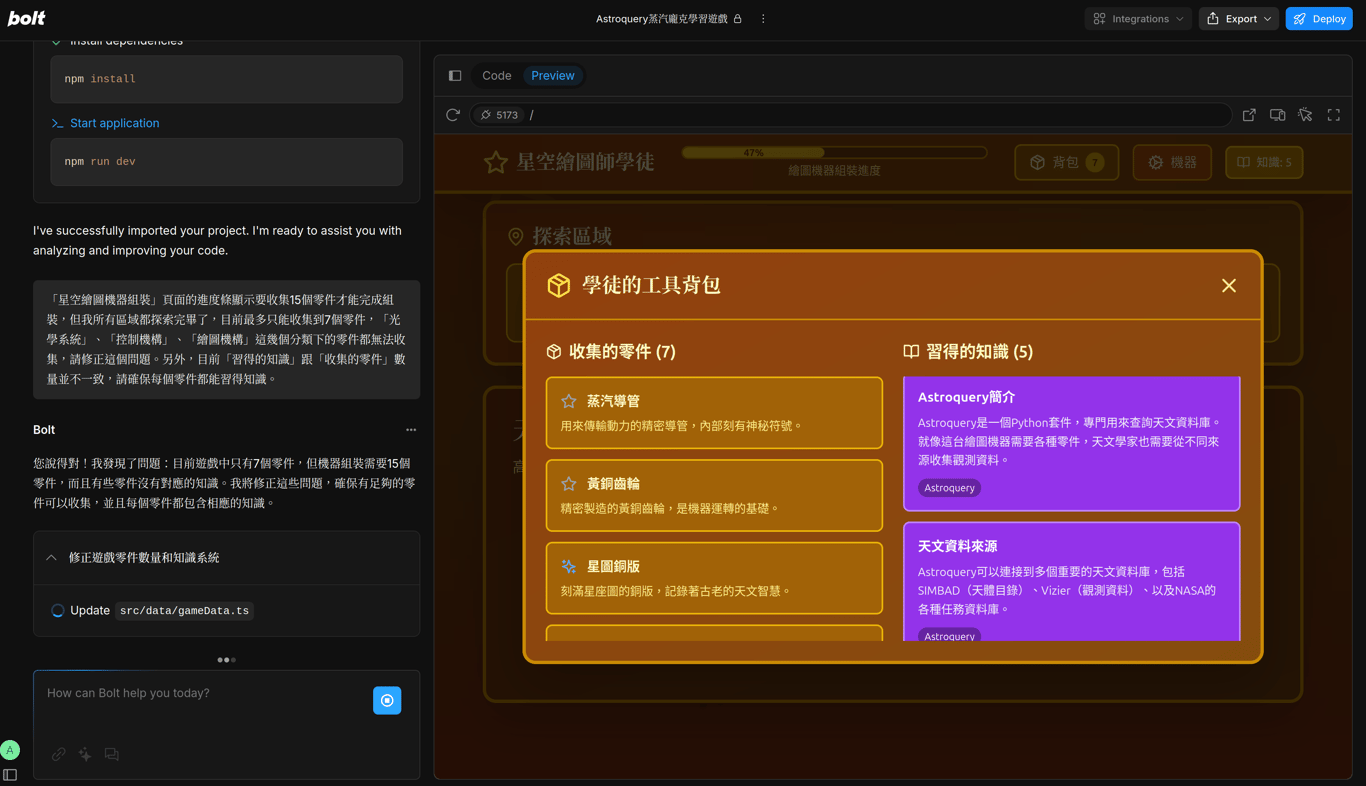Toggle the side panel icon beside Code
The image size is (1366, 786).
click(x=455, y=76)
